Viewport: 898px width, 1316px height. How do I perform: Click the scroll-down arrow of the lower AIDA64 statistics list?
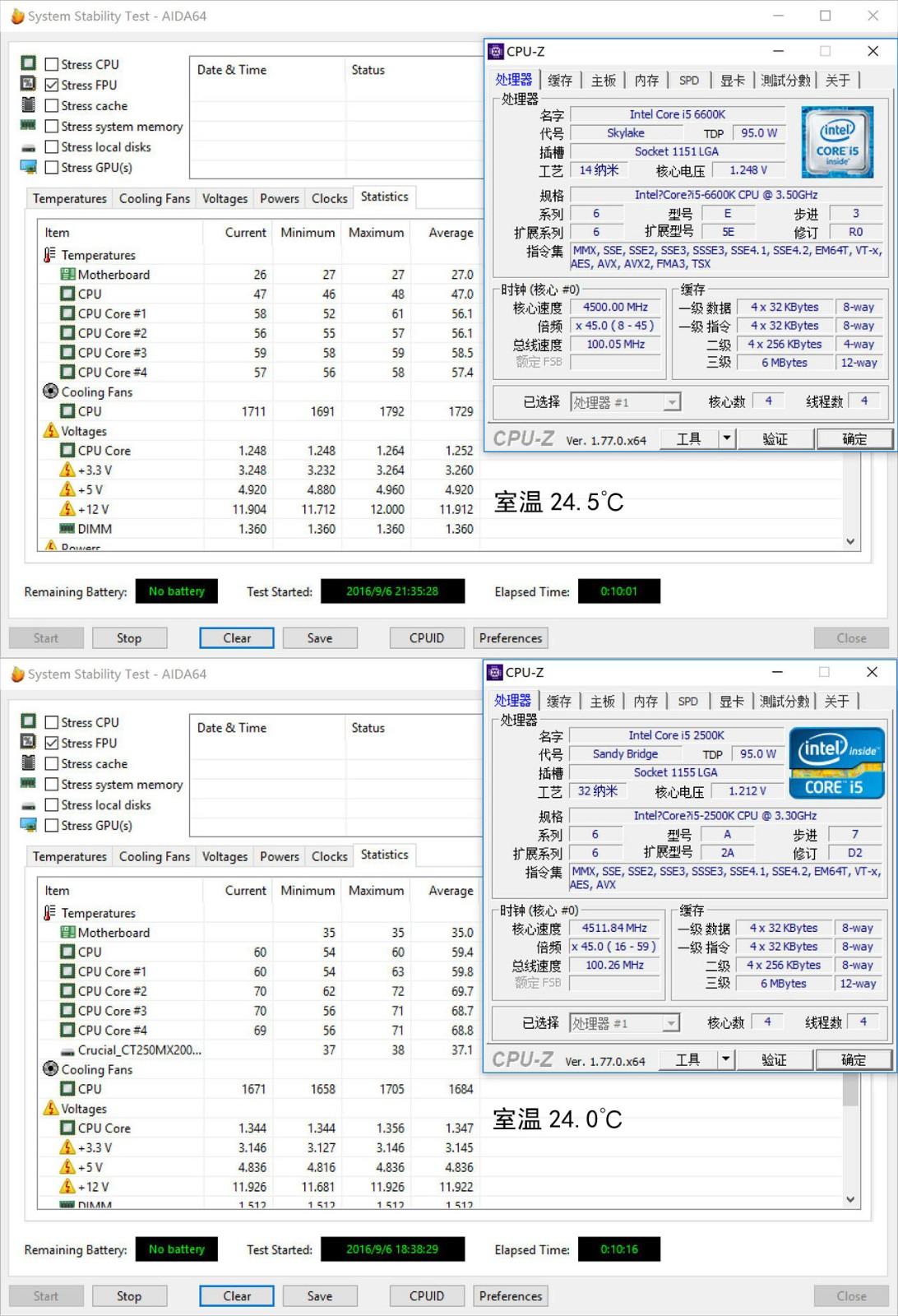pyautogui.click(x=850, y=1199)
